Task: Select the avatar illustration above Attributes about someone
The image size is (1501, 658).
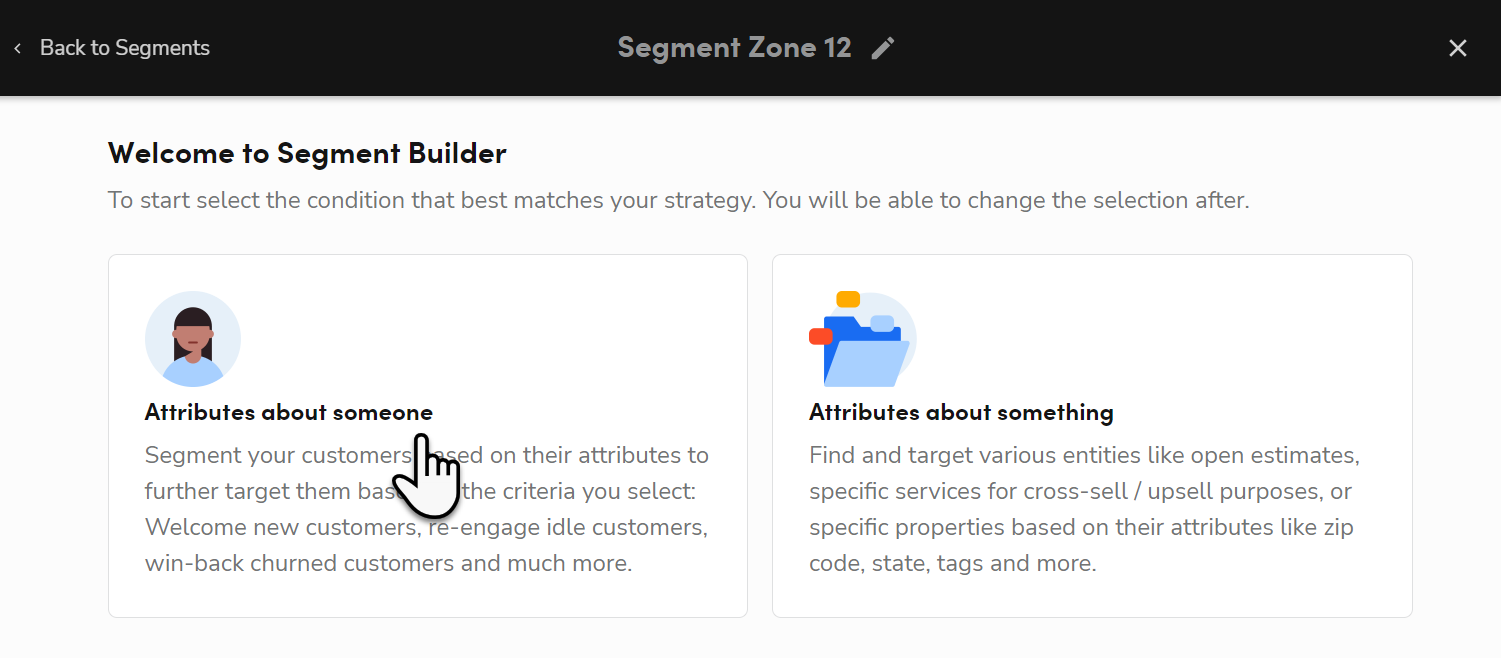Action: (193, 339)
